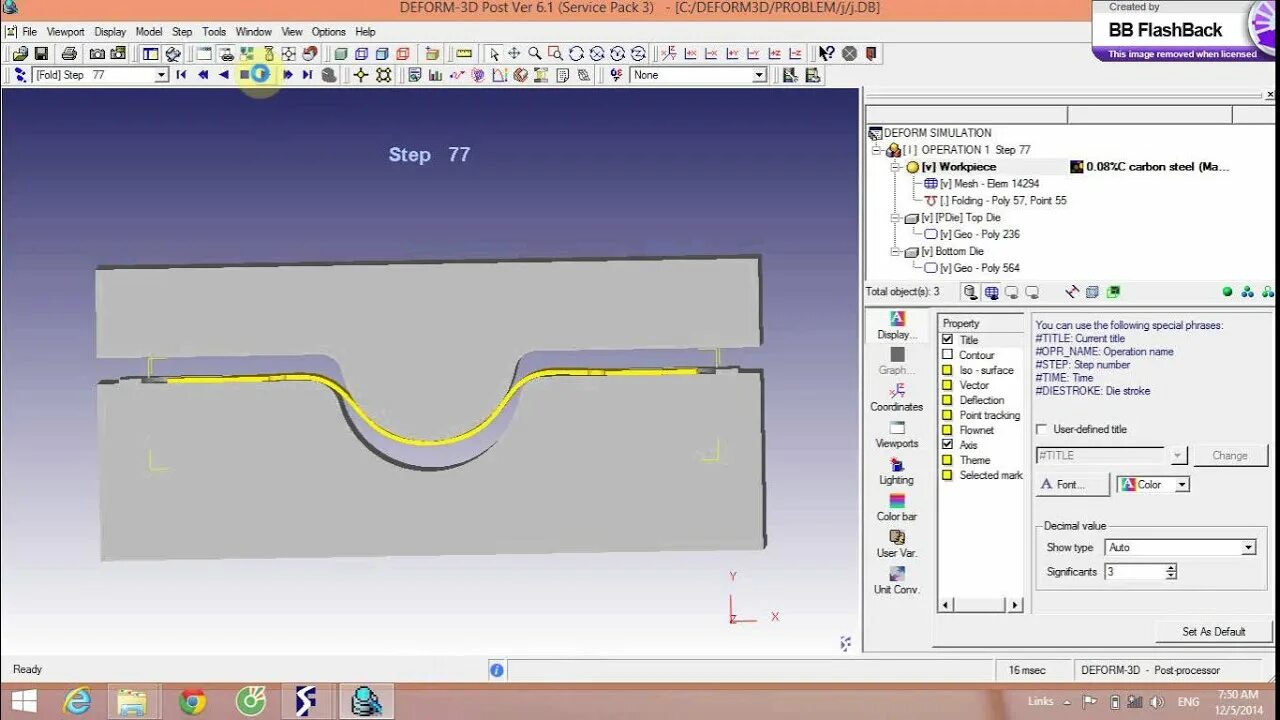Screen dimensions: 1280x720
Task: Select Mesh - Elem 14294 tree row
Action: (x=989, y=184)
